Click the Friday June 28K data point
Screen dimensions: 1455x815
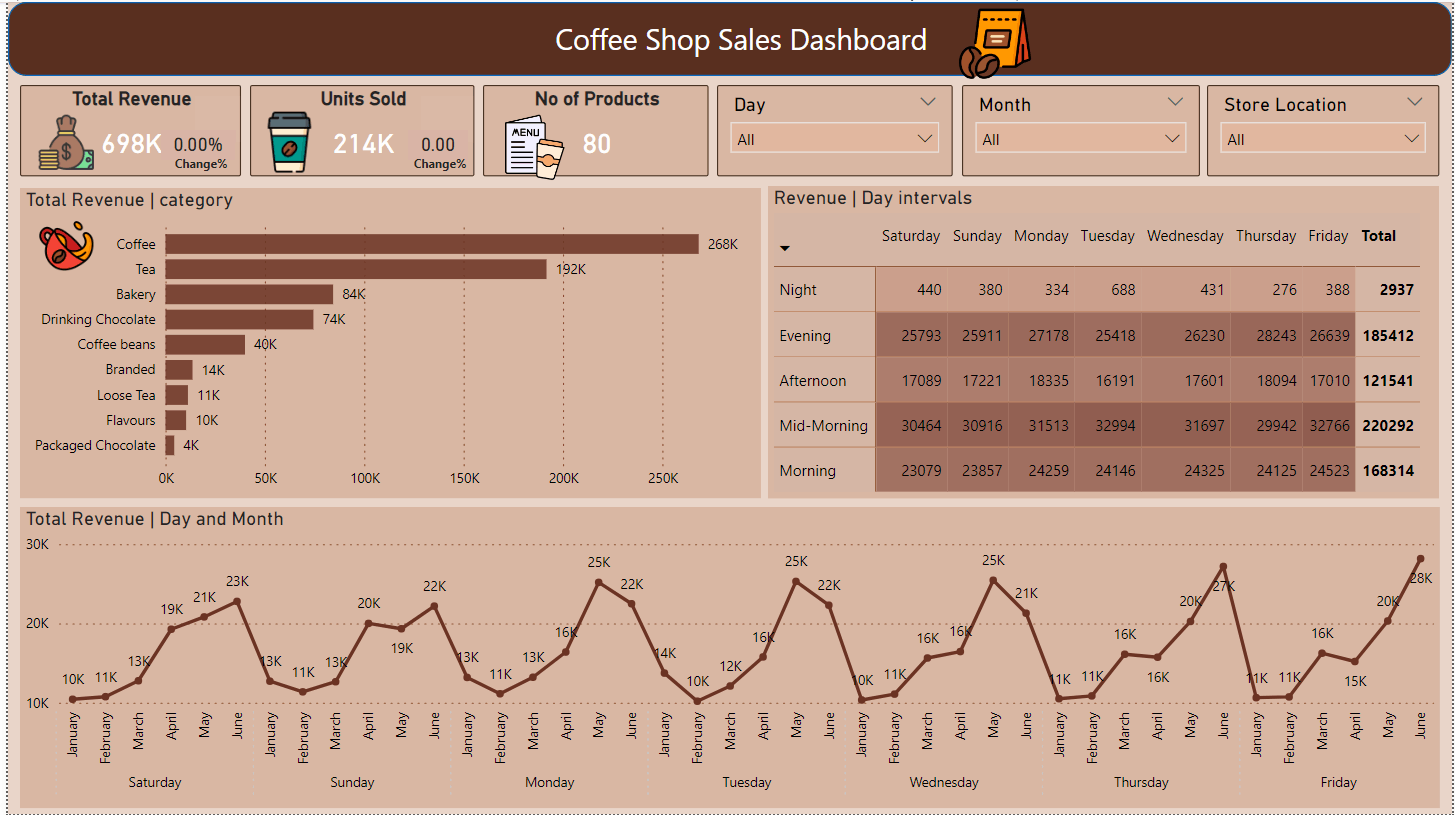point(1419,560)
